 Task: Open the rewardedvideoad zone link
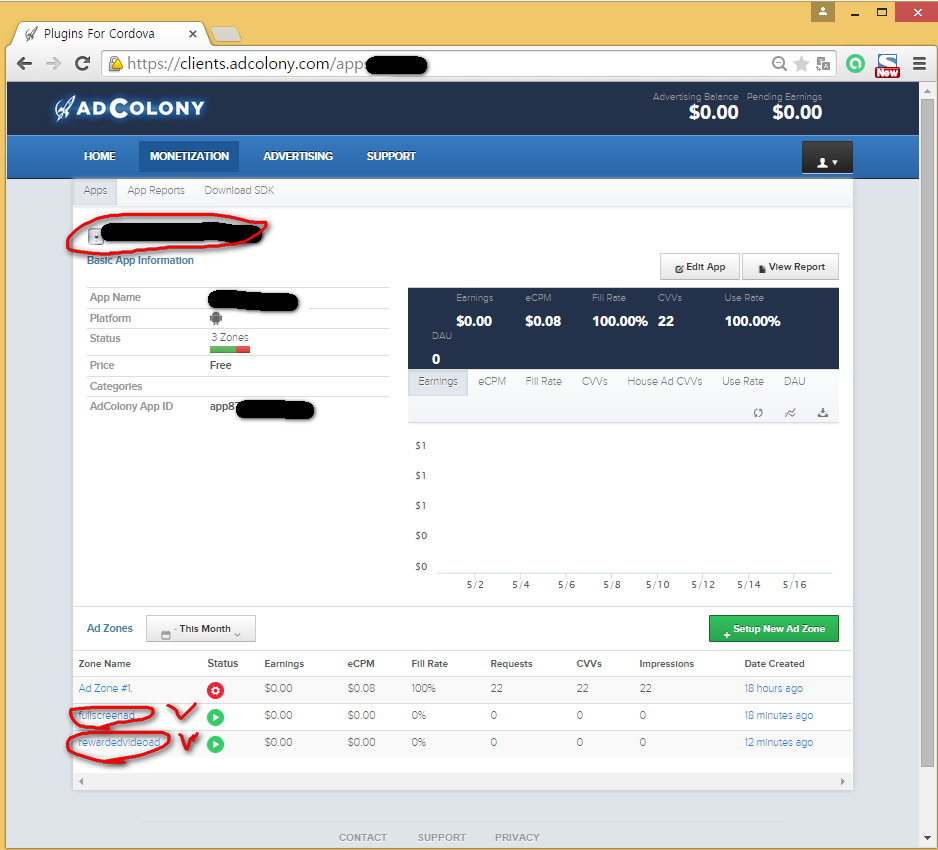[x=119, y=742]
